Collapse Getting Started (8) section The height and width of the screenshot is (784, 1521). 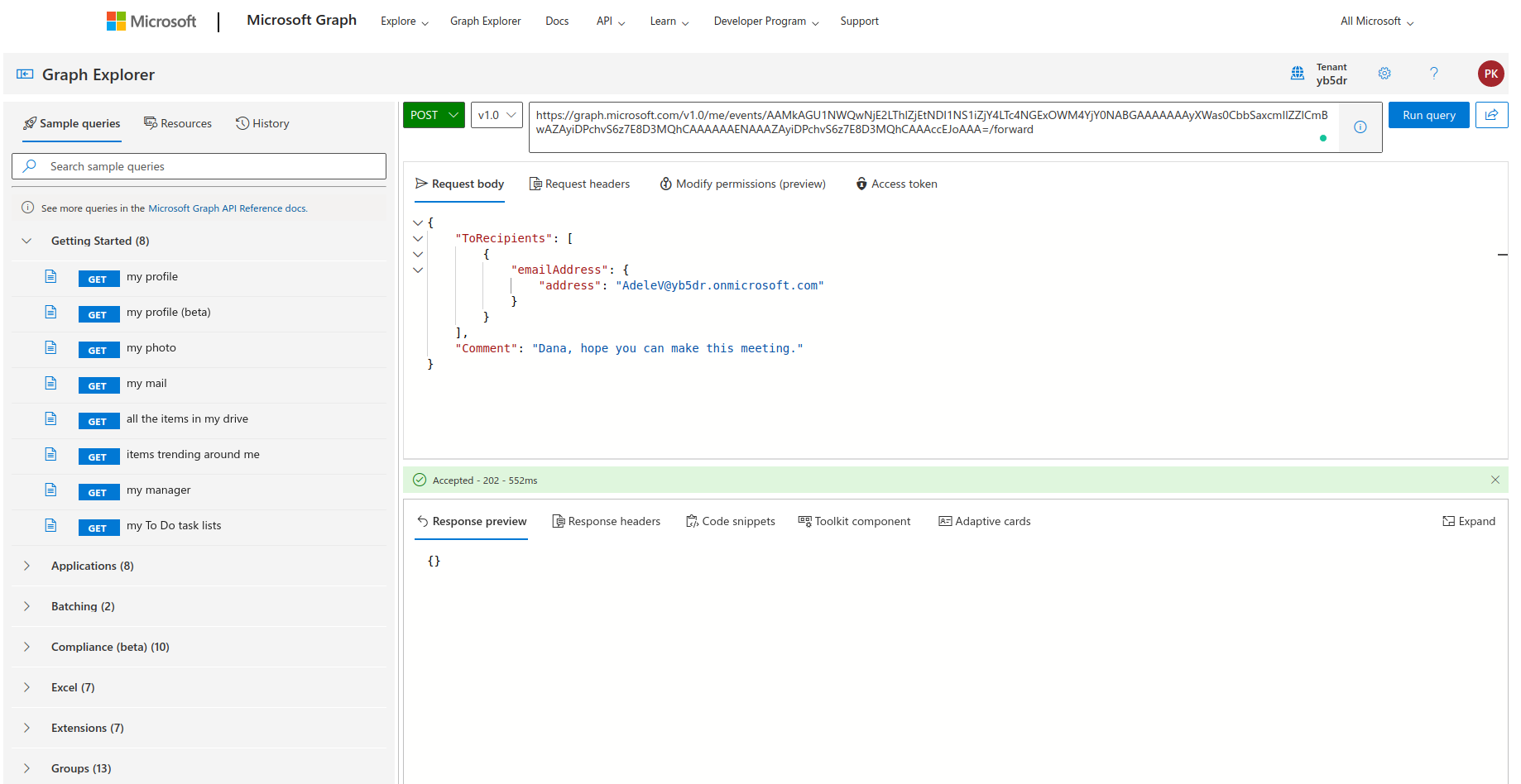(x=26, y=241)
